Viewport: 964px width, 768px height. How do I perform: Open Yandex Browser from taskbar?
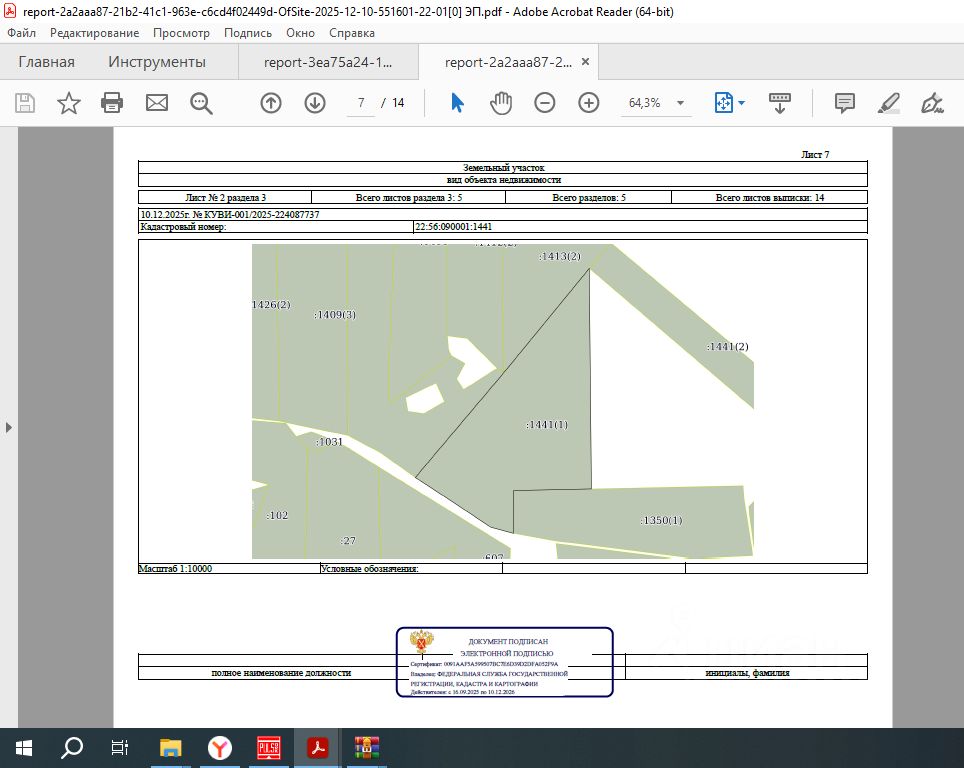(x=220, y=748)
